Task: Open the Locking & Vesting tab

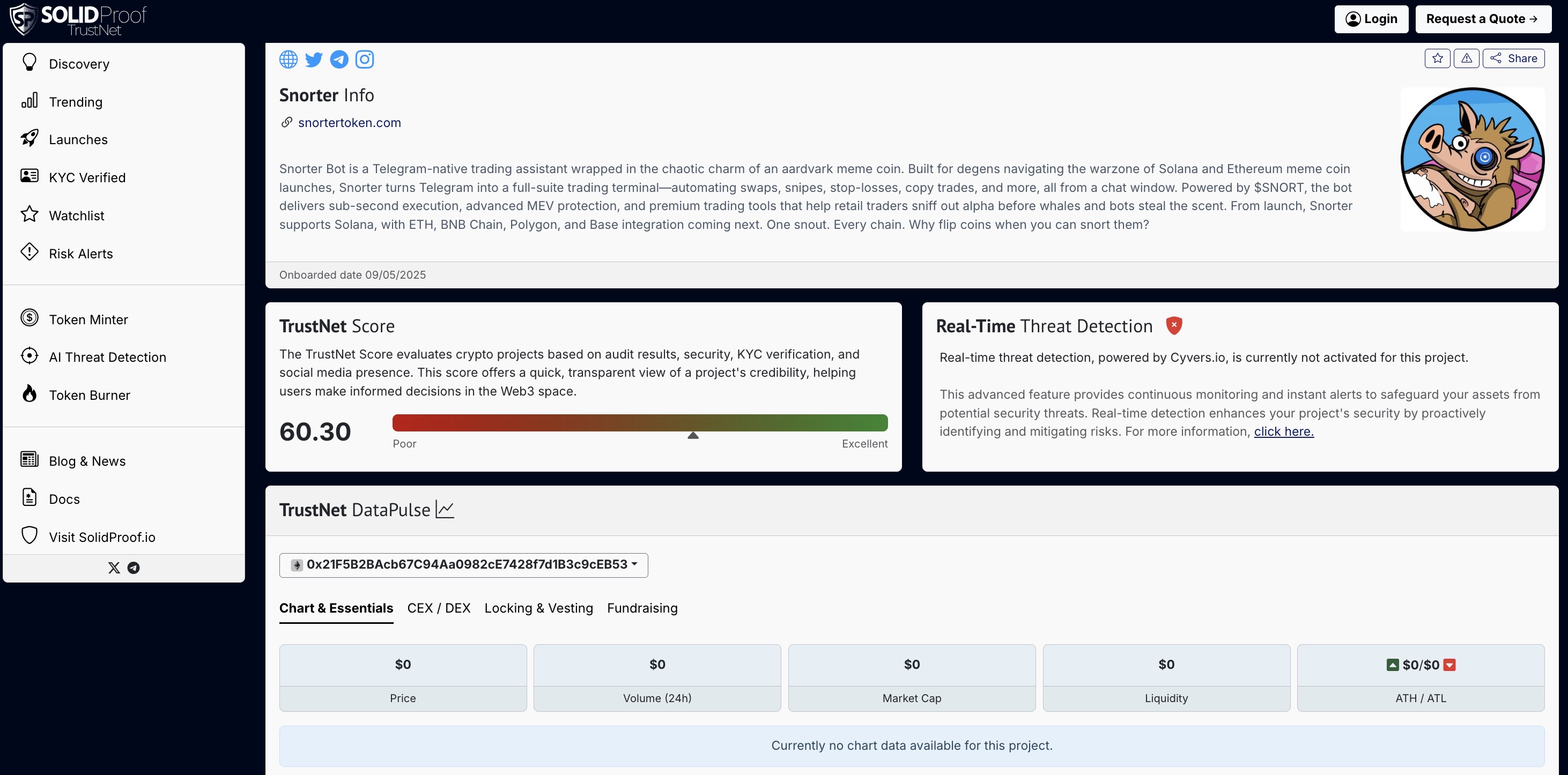Action: point(538,608)
